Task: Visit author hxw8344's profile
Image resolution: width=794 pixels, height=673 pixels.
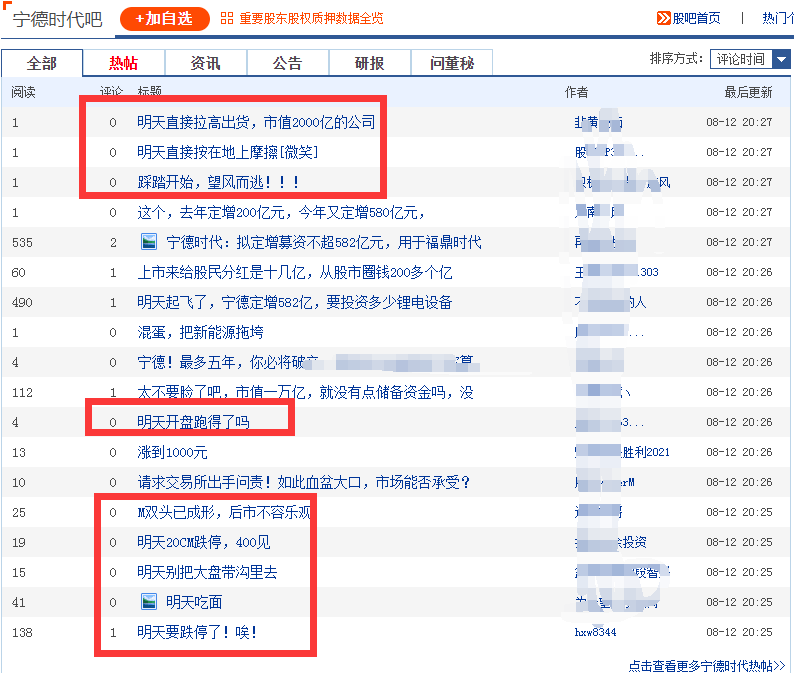Action: 596,632
